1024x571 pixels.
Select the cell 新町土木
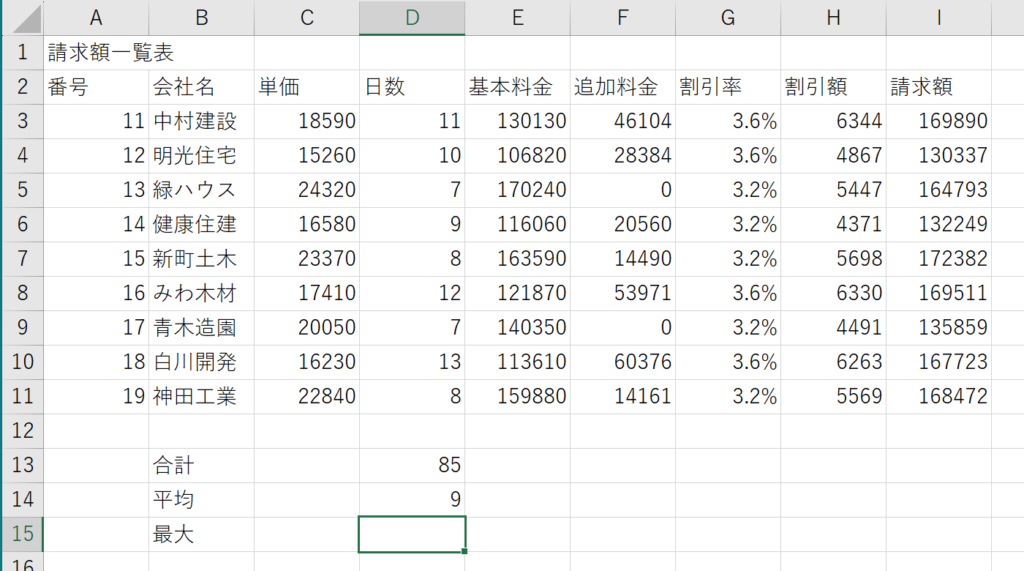[x=201, y=259]
